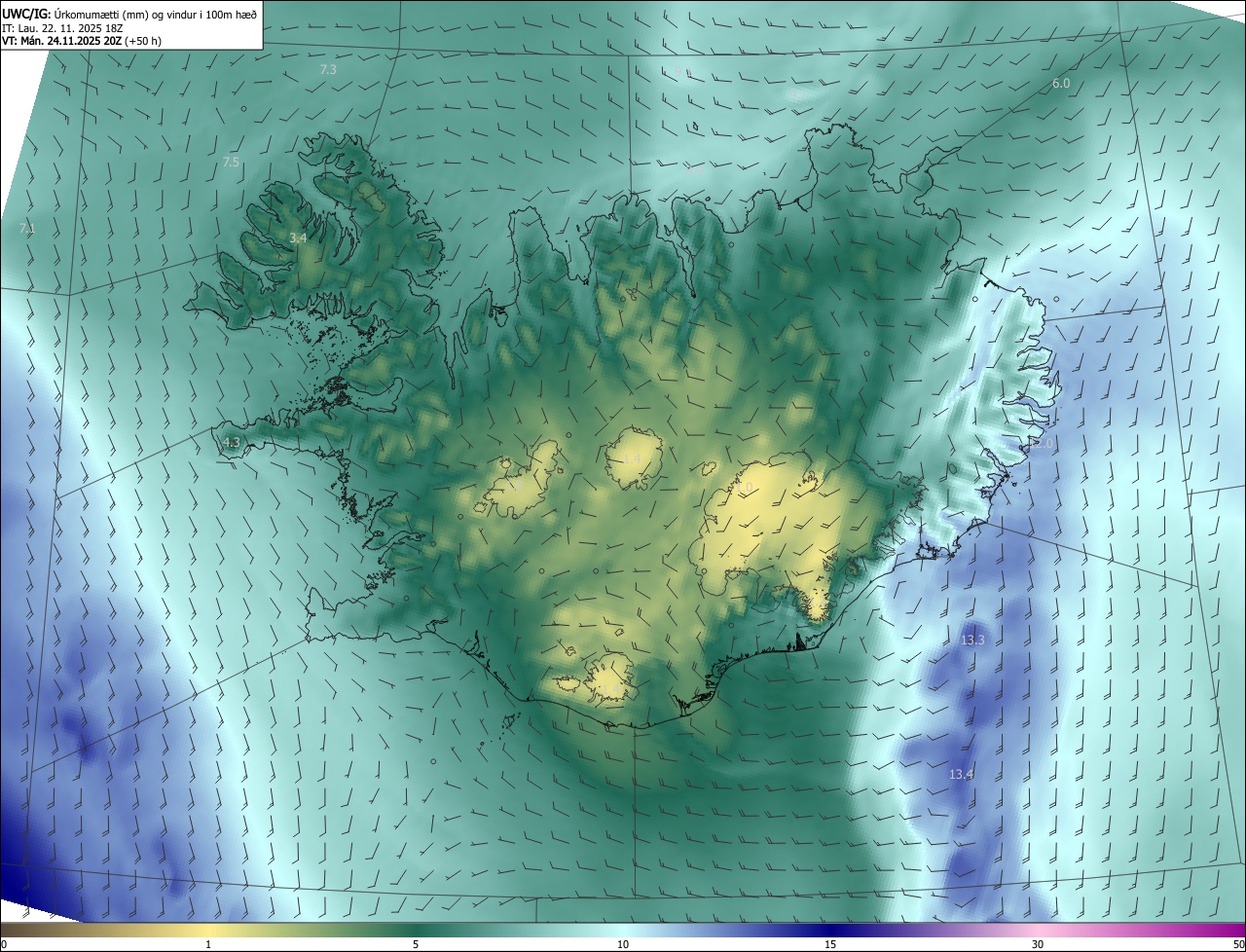Click the "4.3" value label on the map
The image size is (1246, 952).
click(x=231, y=442)
